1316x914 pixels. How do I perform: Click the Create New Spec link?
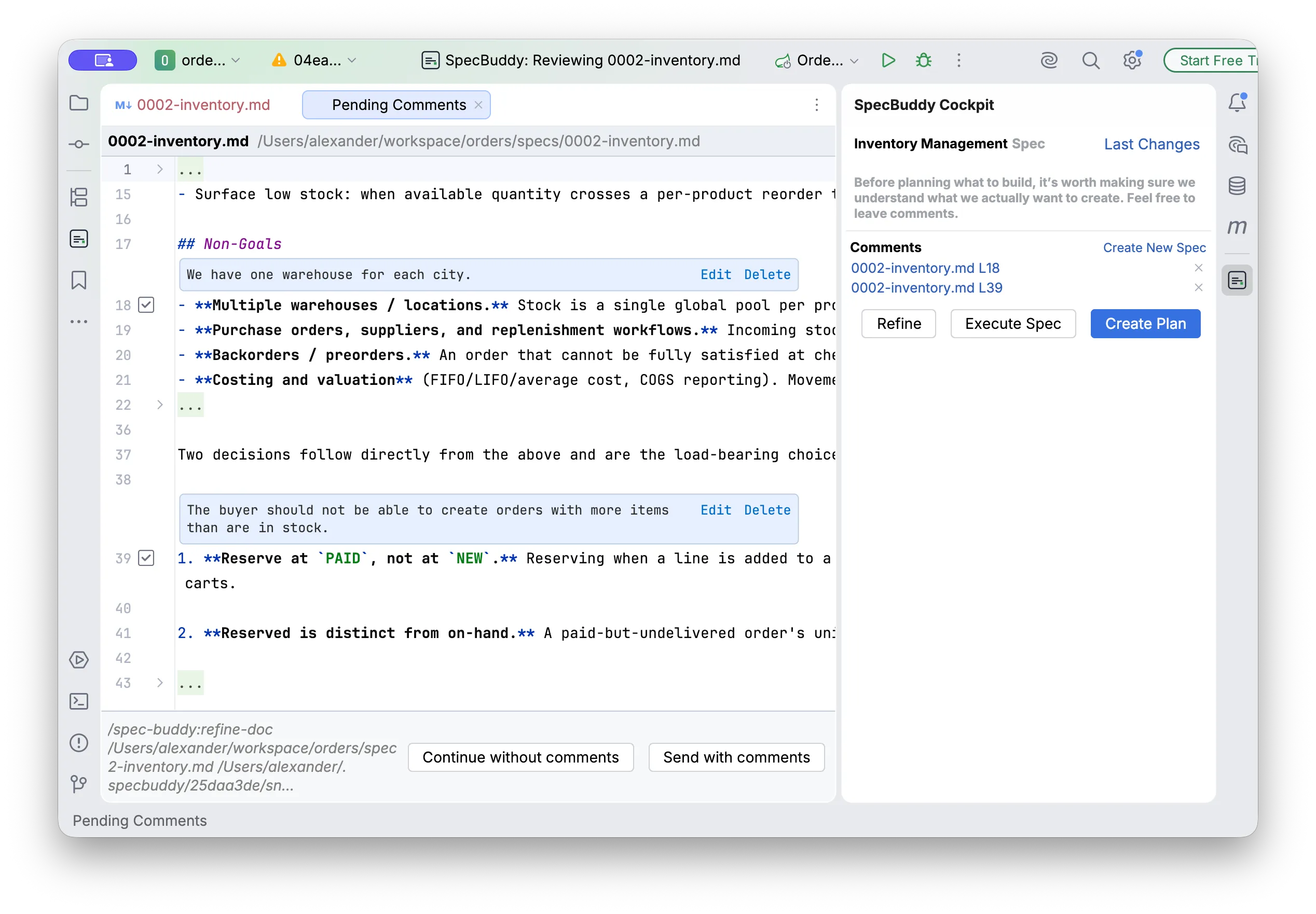point(1154,247)
